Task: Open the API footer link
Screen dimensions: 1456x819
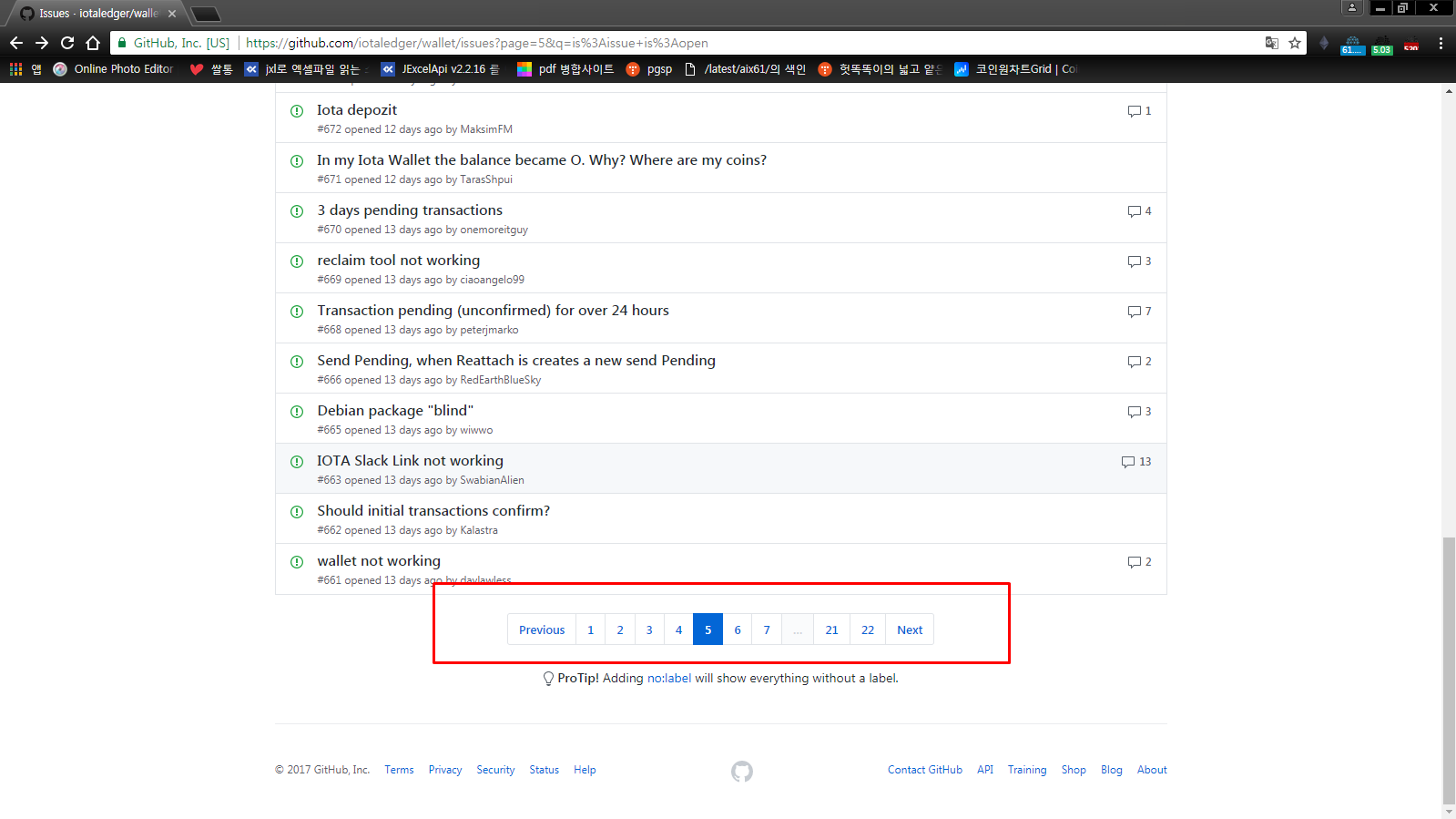Action: (985, 770)
